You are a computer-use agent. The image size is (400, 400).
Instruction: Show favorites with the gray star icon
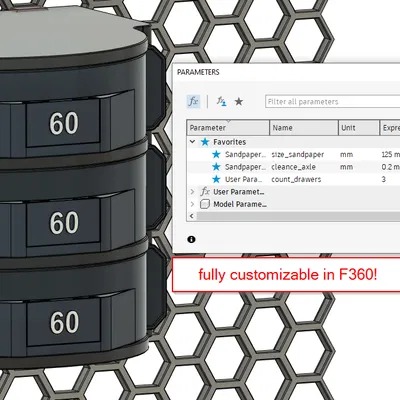(239, 101)
